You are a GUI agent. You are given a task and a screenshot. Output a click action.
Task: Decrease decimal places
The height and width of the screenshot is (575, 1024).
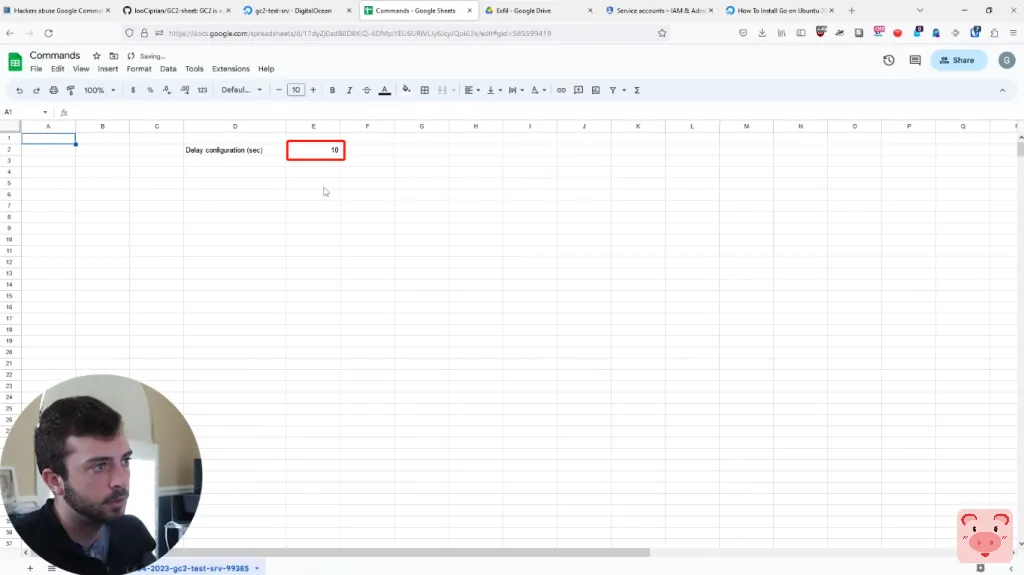coord(167,90)
